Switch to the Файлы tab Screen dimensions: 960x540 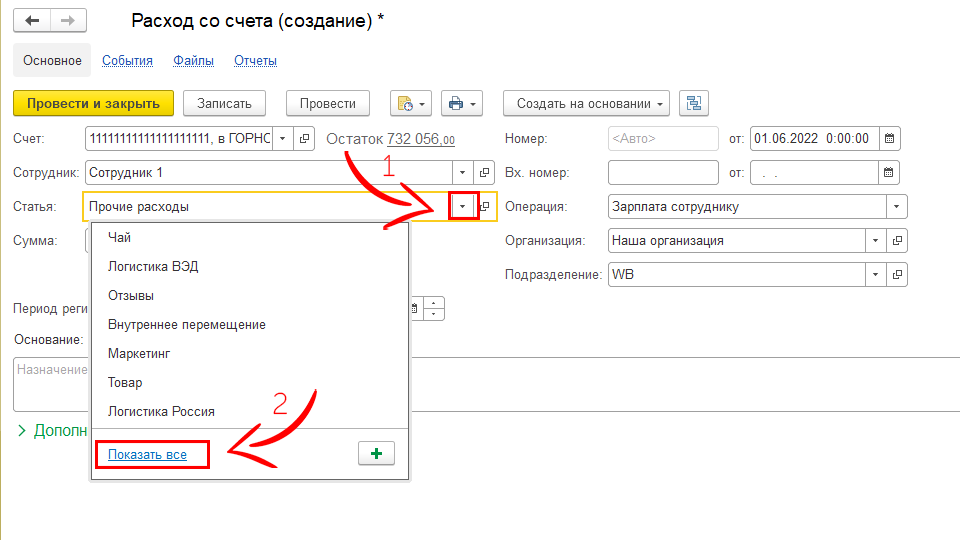click(x=193, y=61)
